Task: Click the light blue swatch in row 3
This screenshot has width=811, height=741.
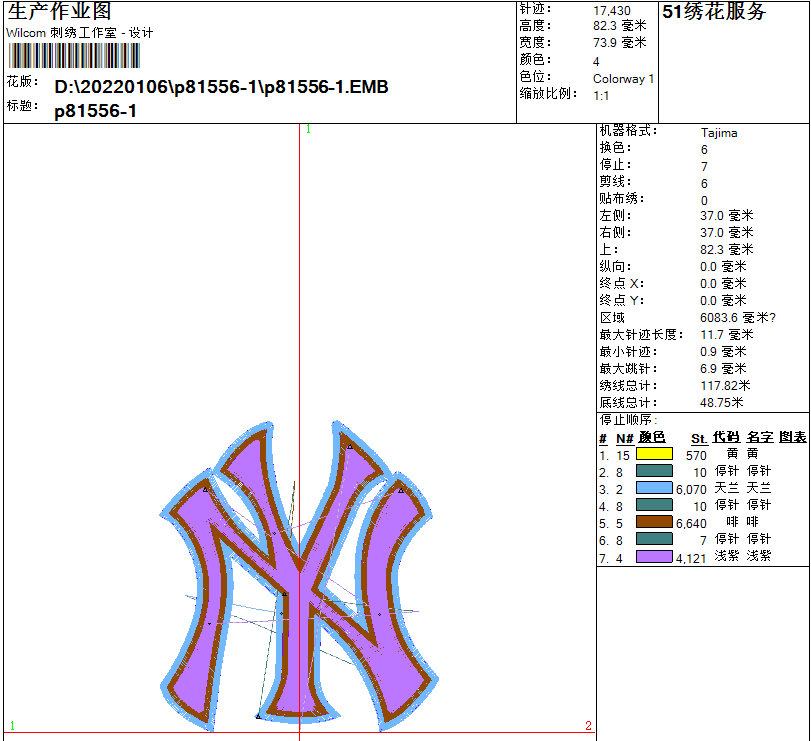Action: point(654,488)
